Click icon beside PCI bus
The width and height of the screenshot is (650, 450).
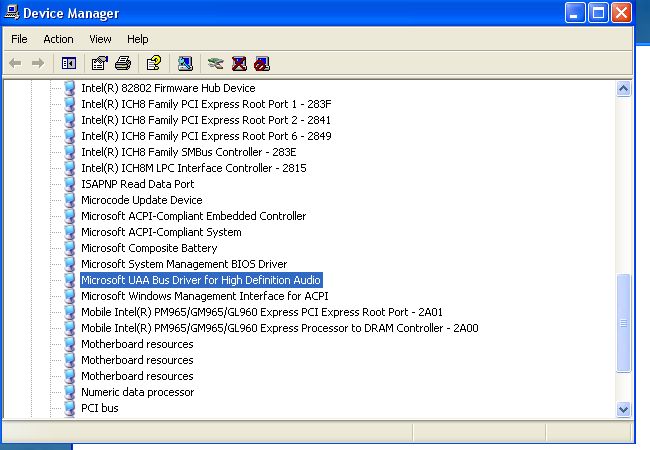coord(70,408)
